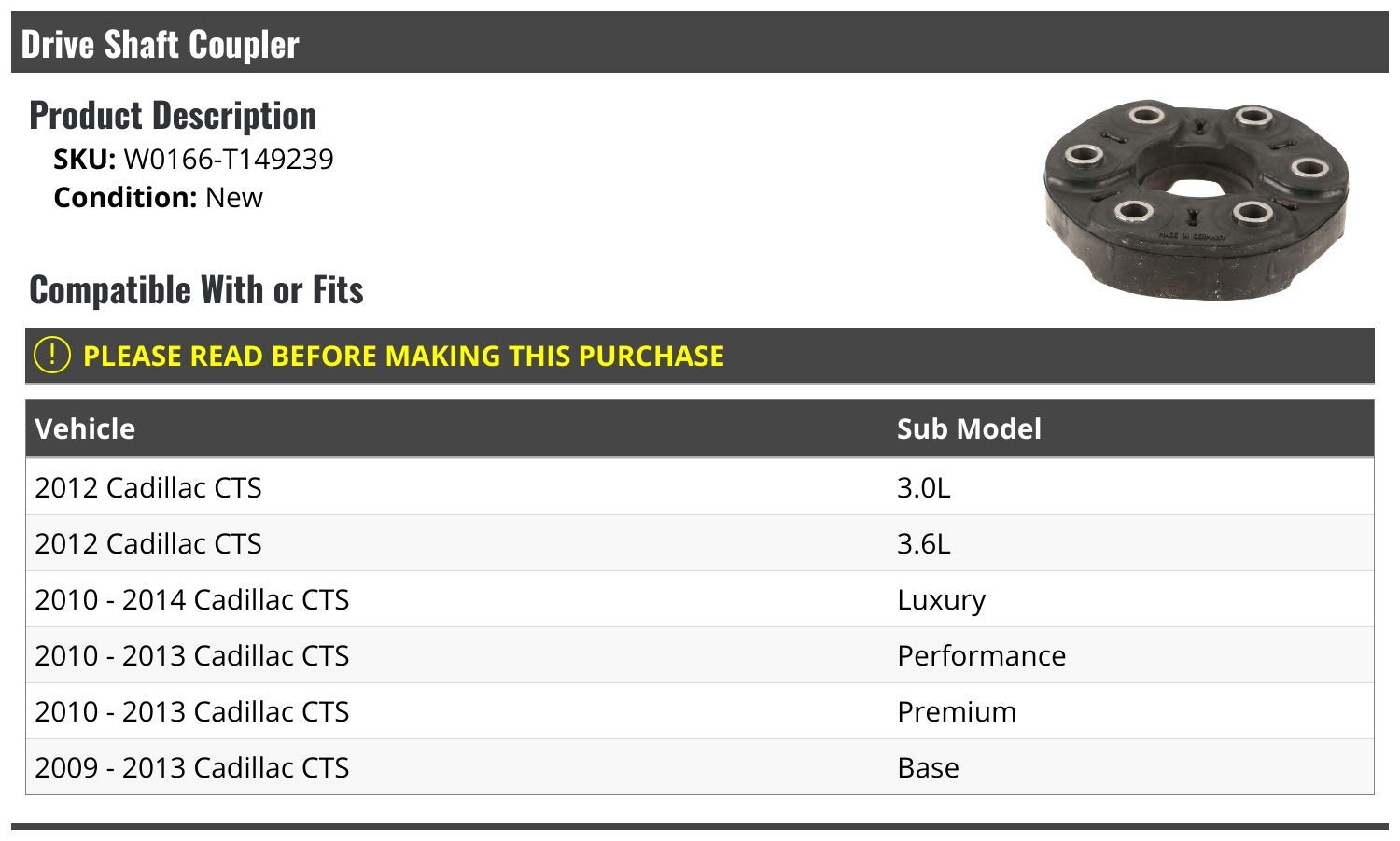Select the 3.0L sub model cell
This screenshot has width=1400, height=841.
click(x=923, y=487)
